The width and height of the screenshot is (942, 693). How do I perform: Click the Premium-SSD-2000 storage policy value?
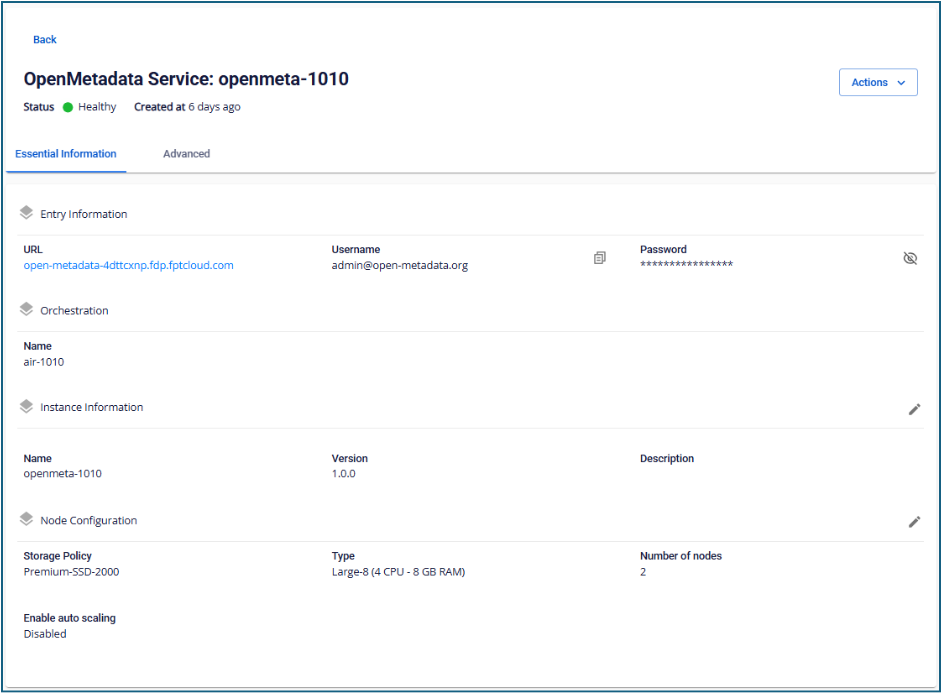[x=71, y=572]
